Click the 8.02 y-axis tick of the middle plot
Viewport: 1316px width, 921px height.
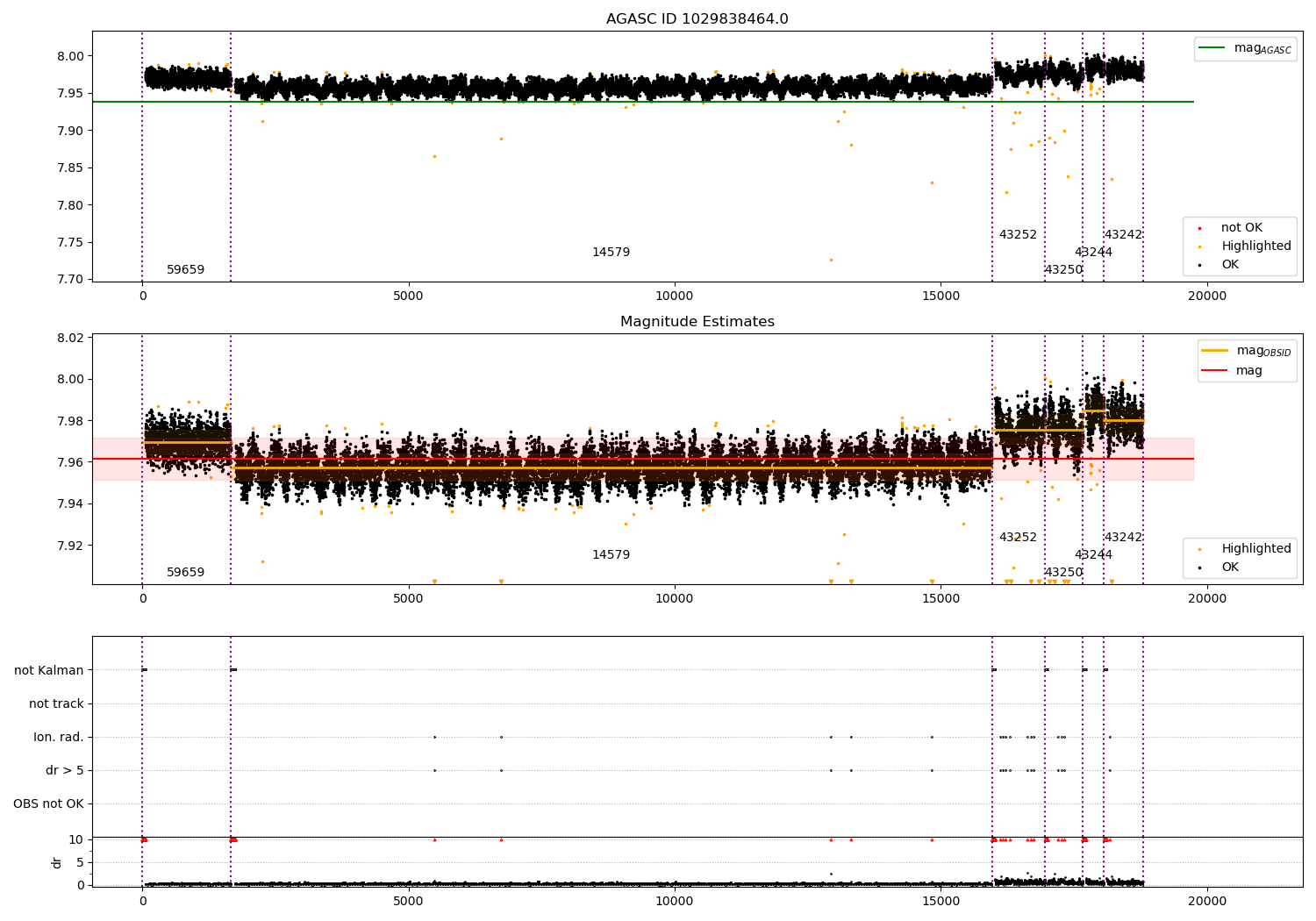pos(71,338)
